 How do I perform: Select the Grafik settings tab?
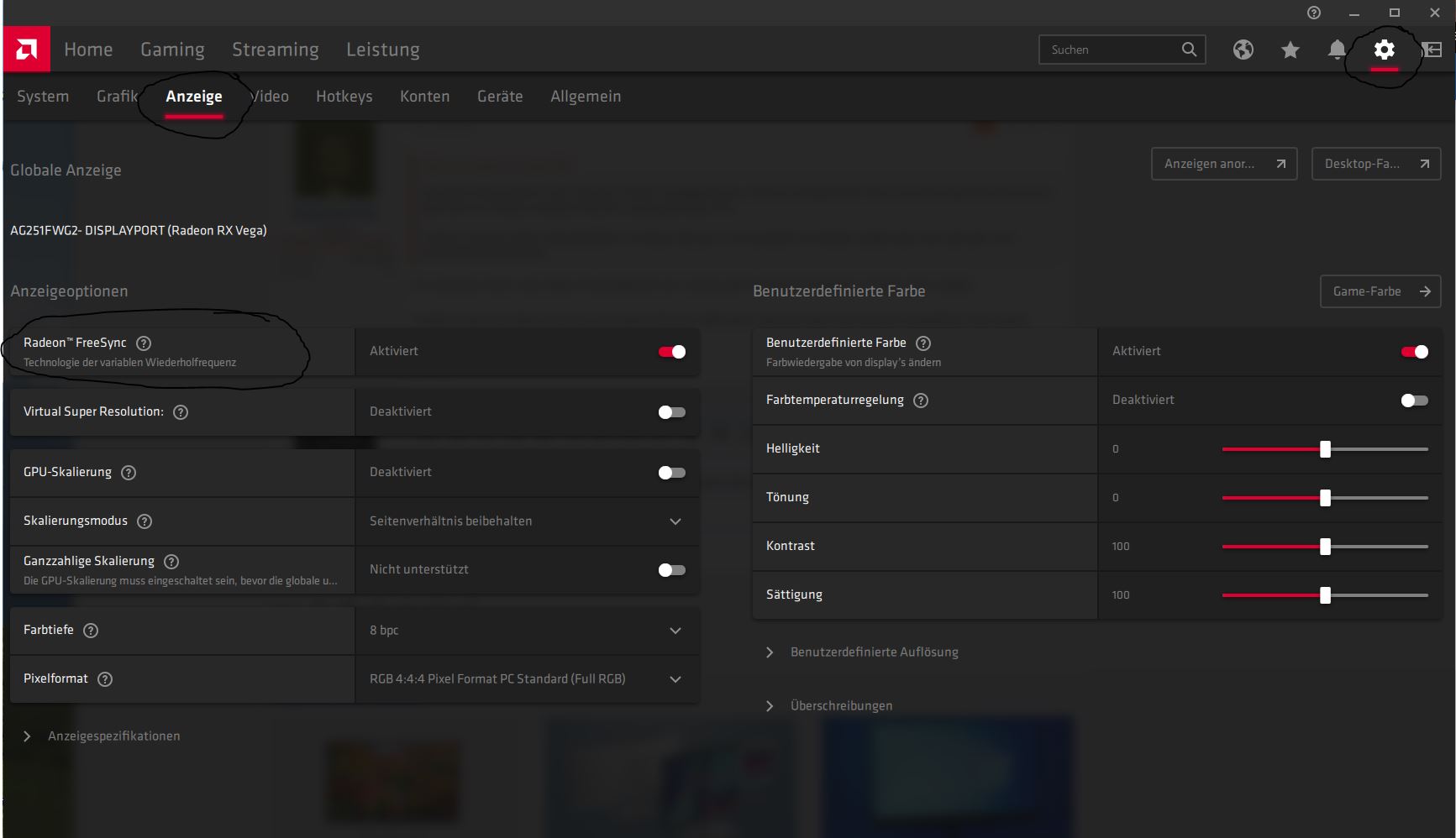point(117,97)
